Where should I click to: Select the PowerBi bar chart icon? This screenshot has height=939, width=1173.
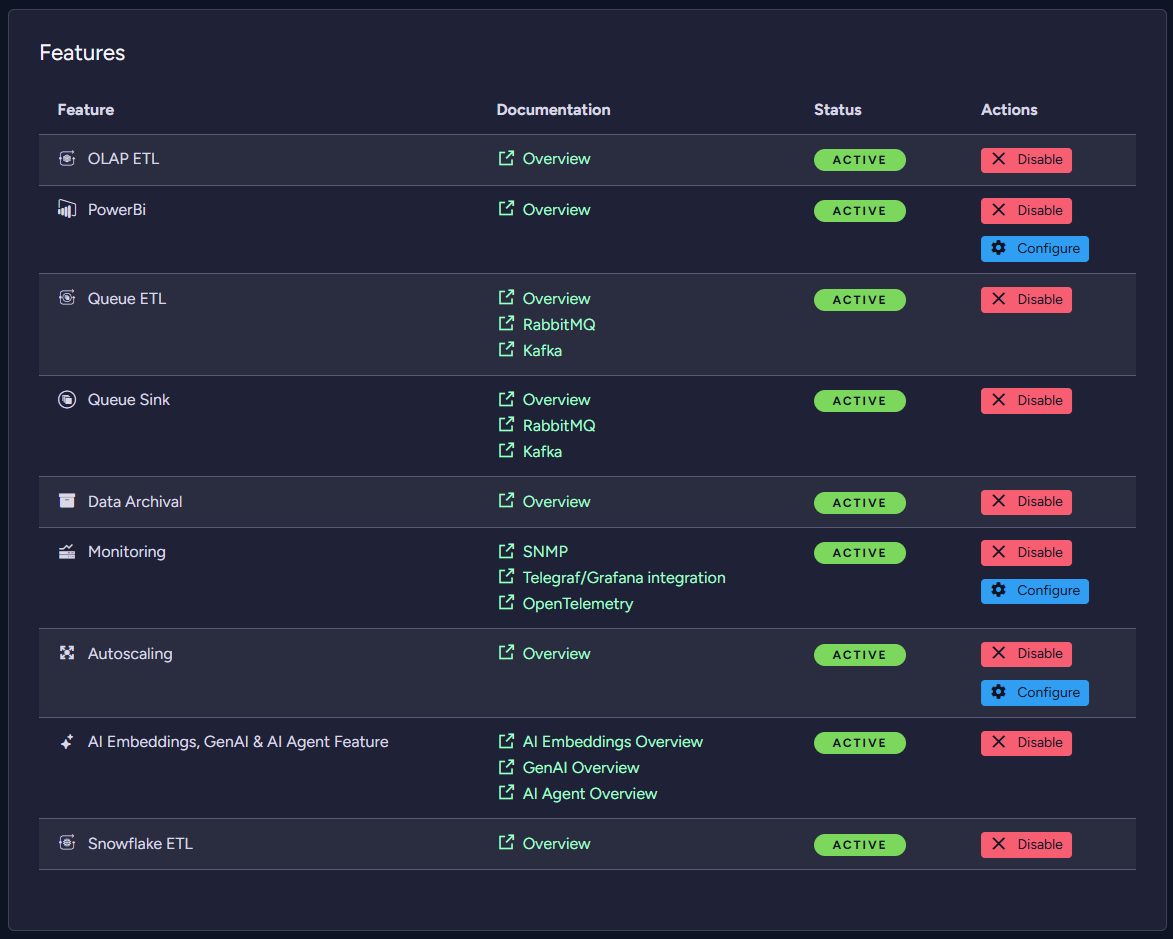67,209
